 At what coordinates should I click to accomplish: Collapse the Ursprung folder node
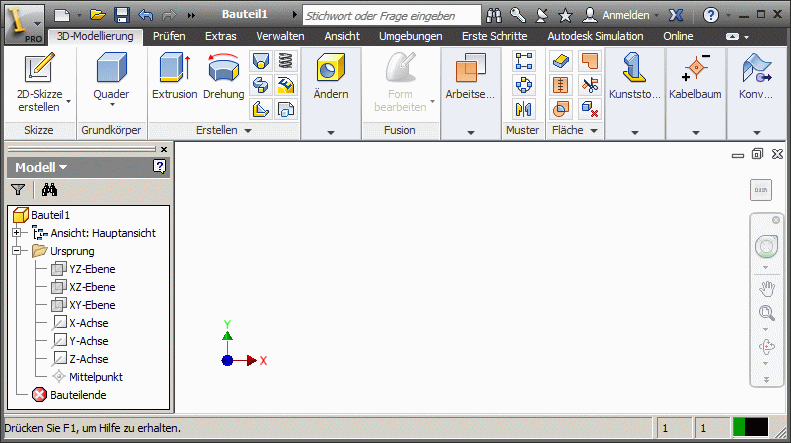[x=17, y=251]
